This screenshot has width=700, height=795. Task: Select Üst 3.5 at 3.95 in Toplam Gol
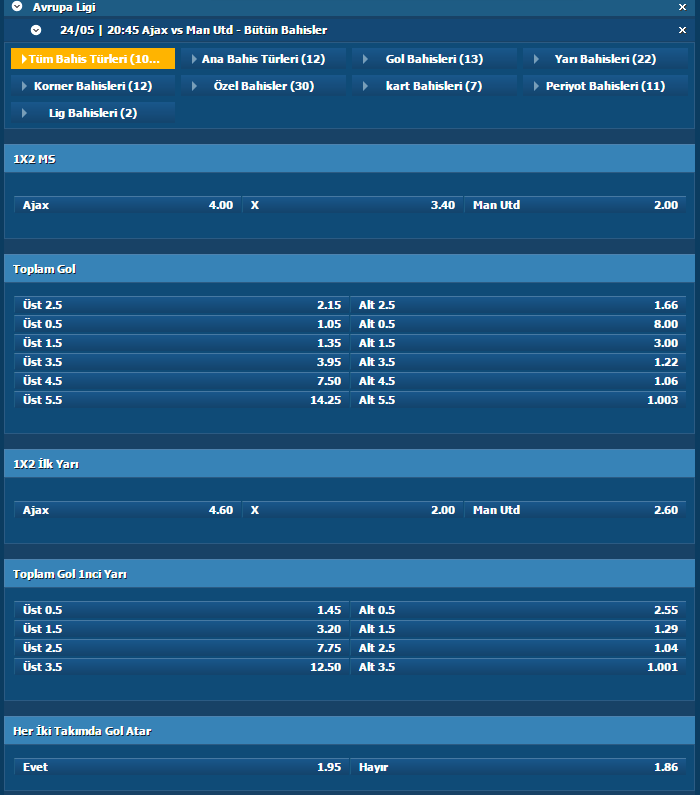(181, 362)
